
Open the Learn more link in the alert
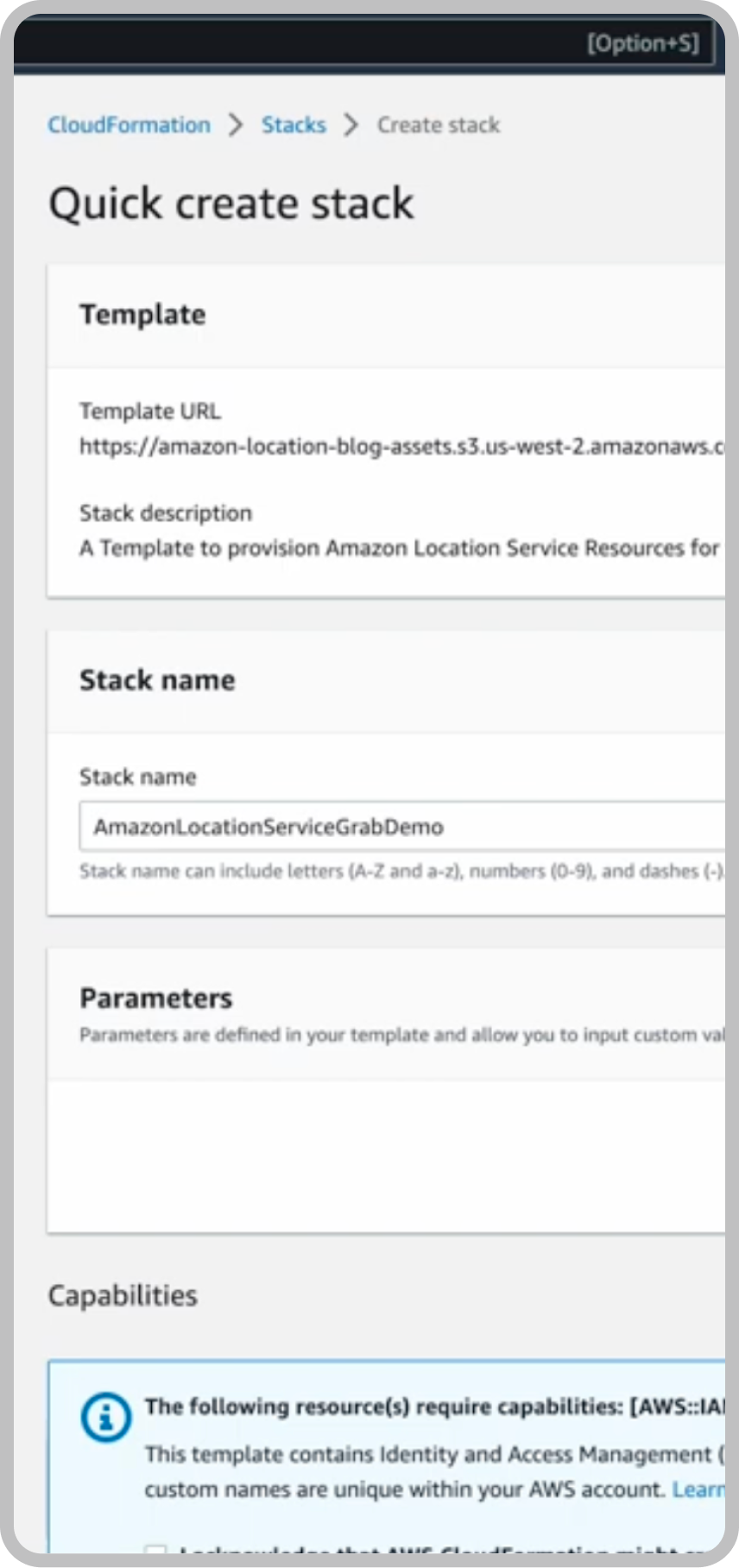click(698, 1489)
